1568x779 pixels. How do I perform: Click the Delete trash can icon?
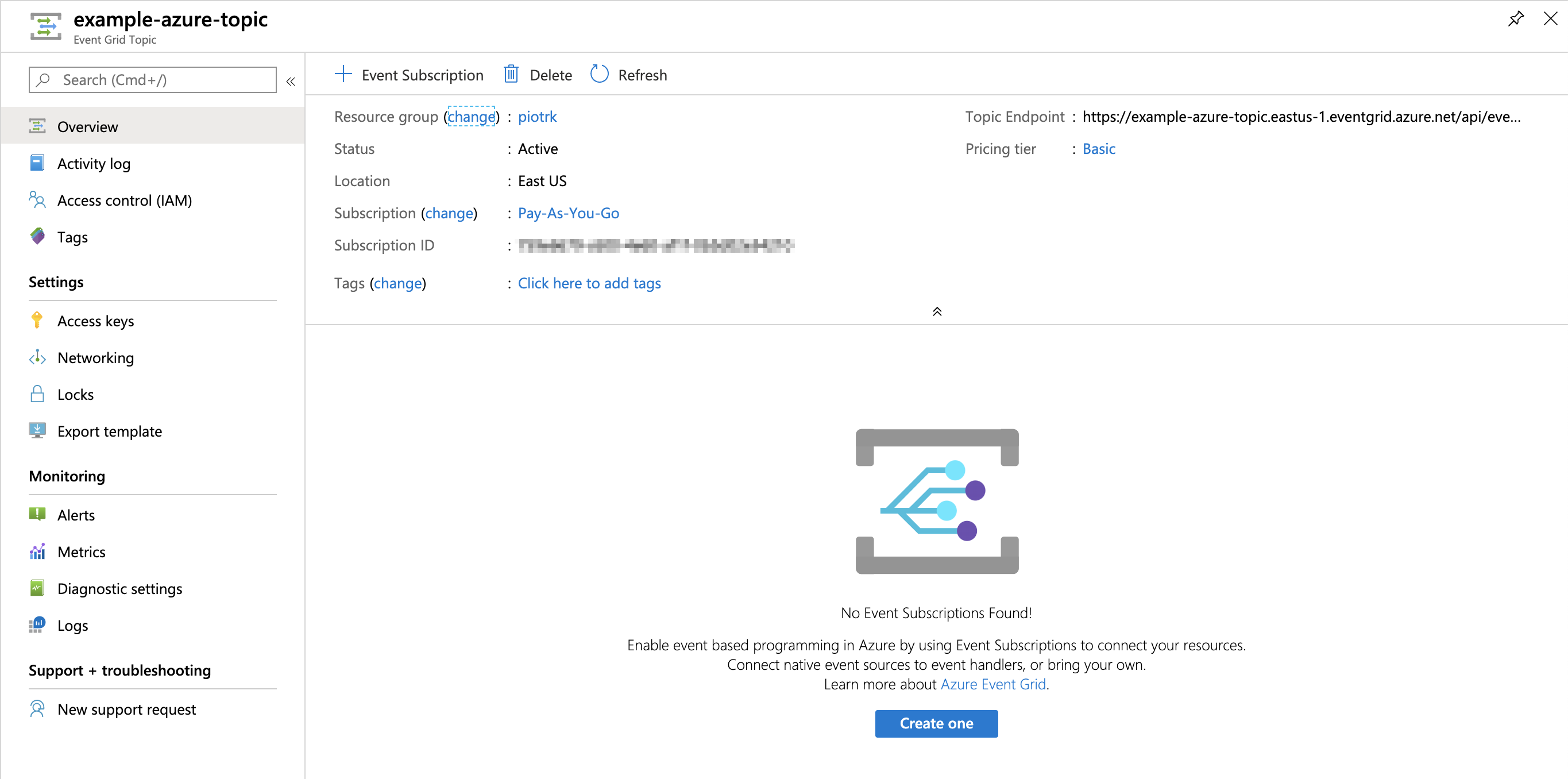tap(511, 74)
